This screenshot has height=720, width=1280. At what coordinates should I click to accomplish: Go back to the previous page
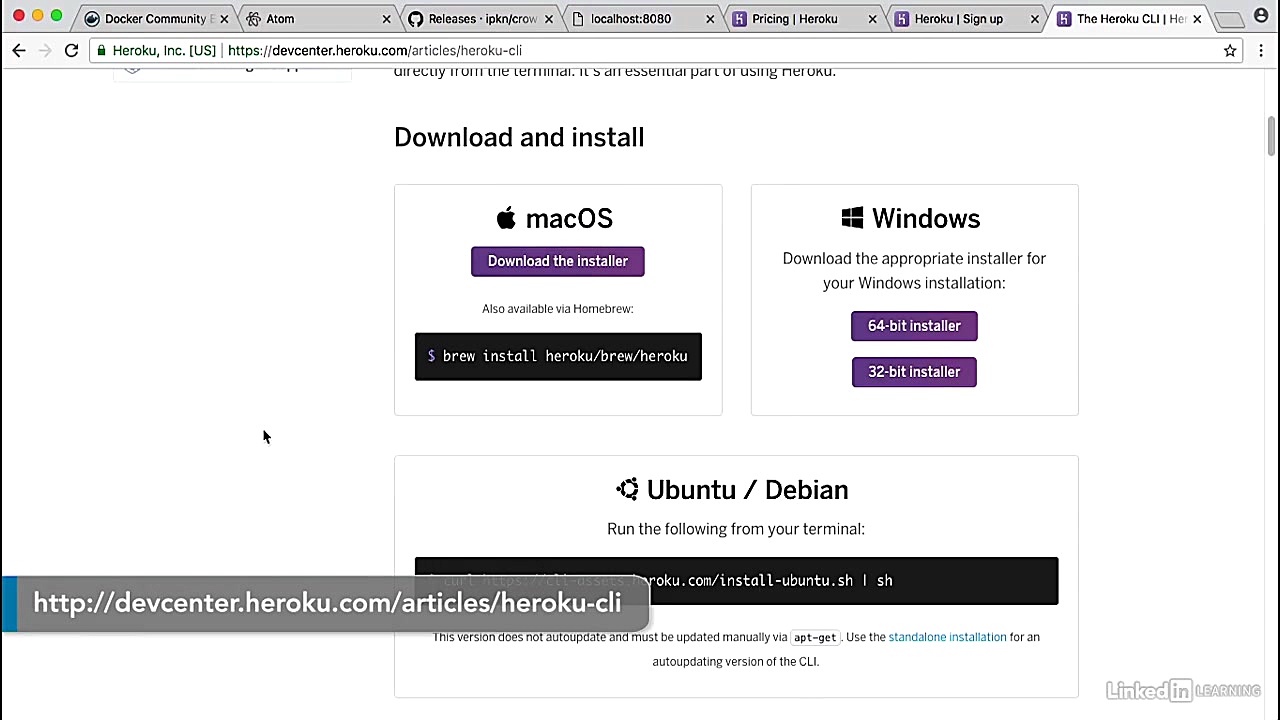(x=19, y=50)
